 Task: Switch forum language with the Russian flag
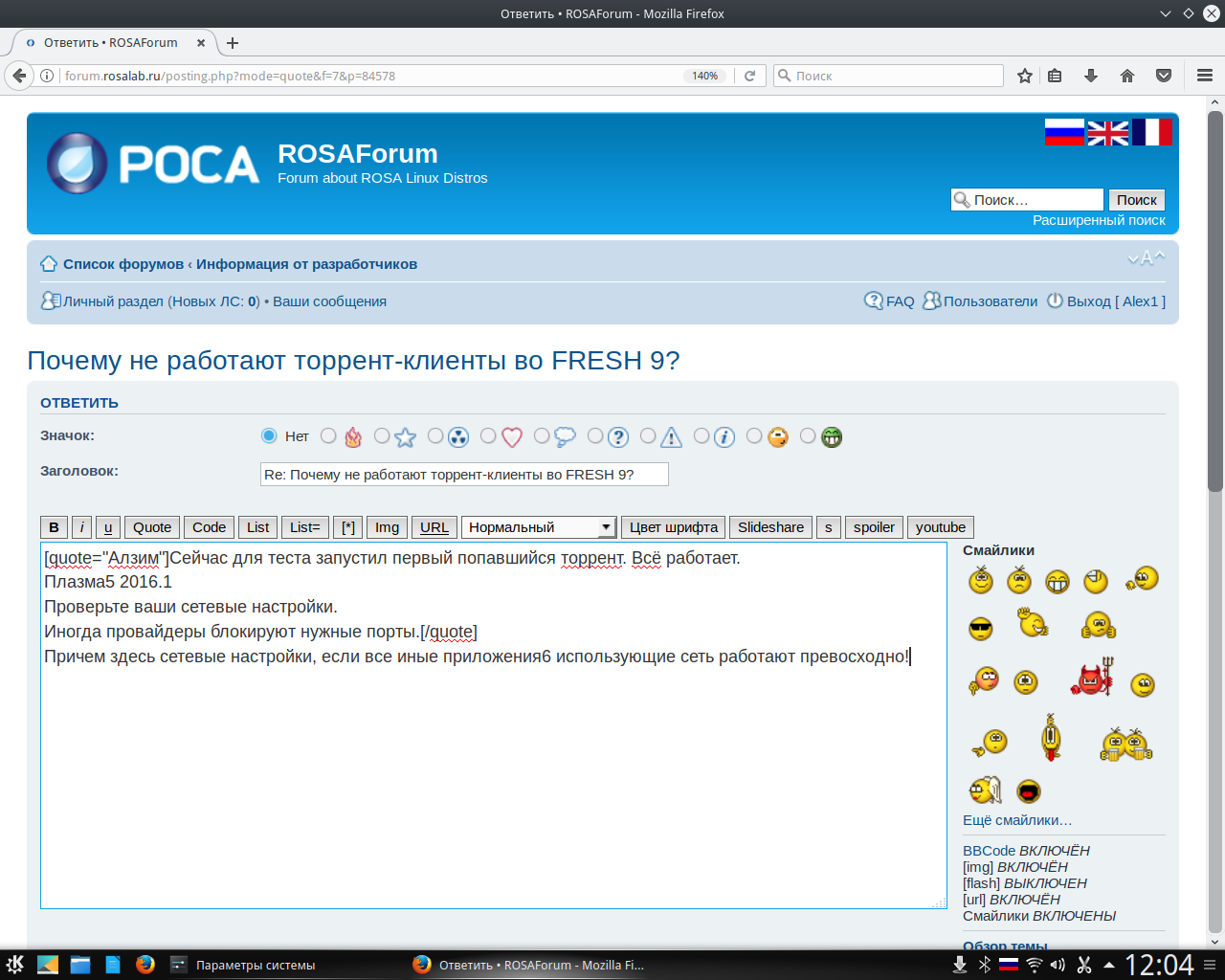(1064, 132)
